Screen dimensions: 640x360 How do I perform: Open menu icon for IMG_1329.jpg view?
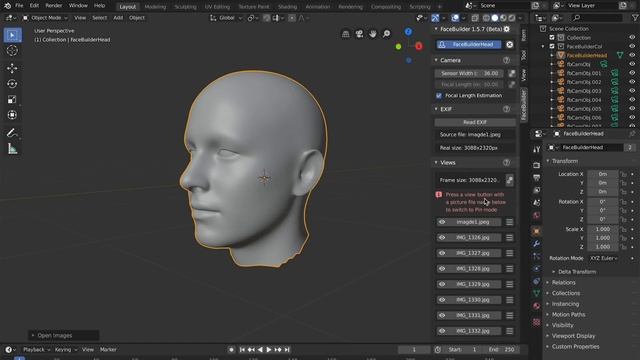coord(509,284)
